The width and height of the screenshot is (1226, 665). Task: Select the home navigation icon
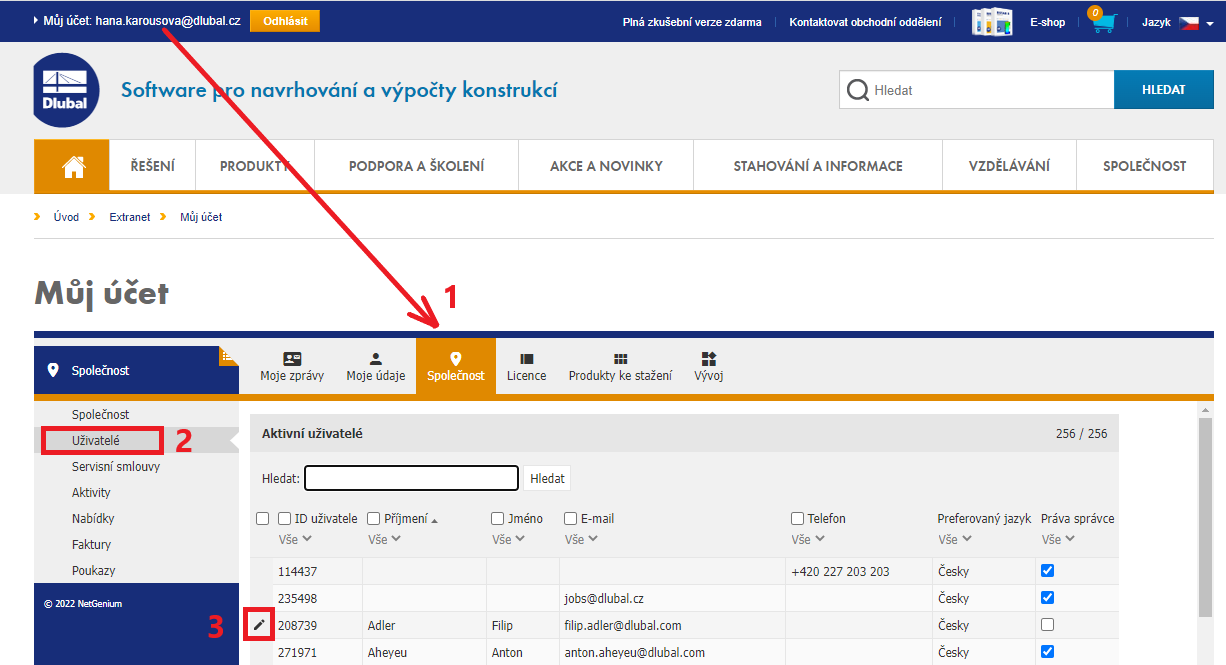(x=70, y=164)
